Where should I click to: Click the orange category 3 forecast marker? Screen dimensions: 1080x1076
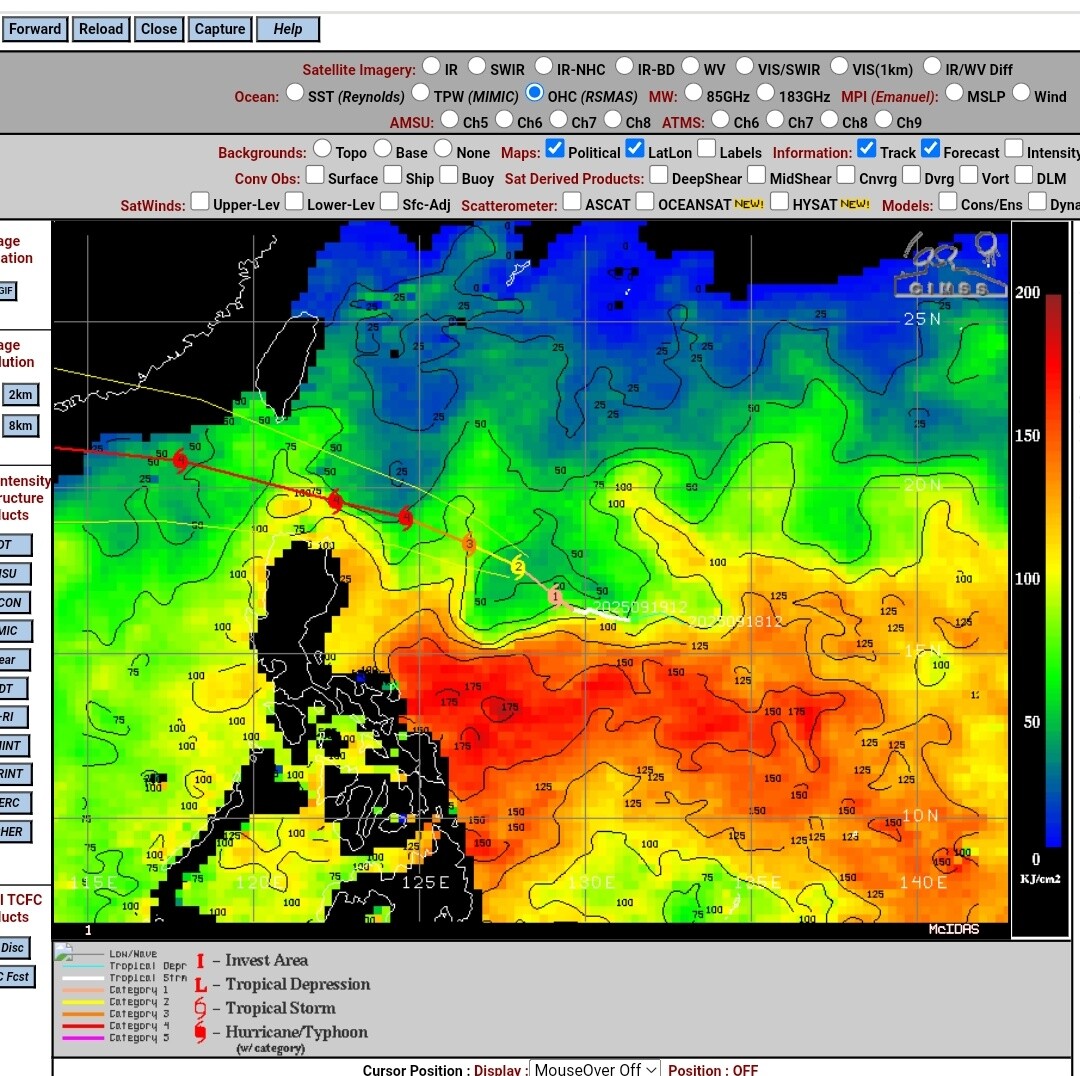point(468,543)
